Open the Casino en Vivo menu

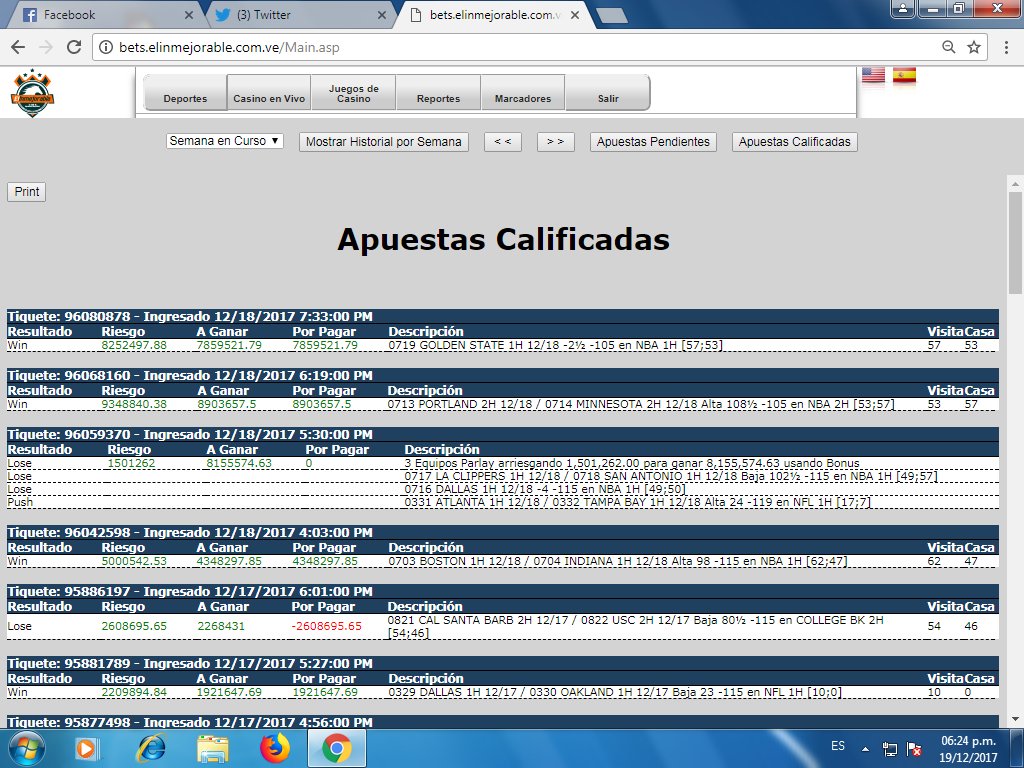[x=269, y=93]
